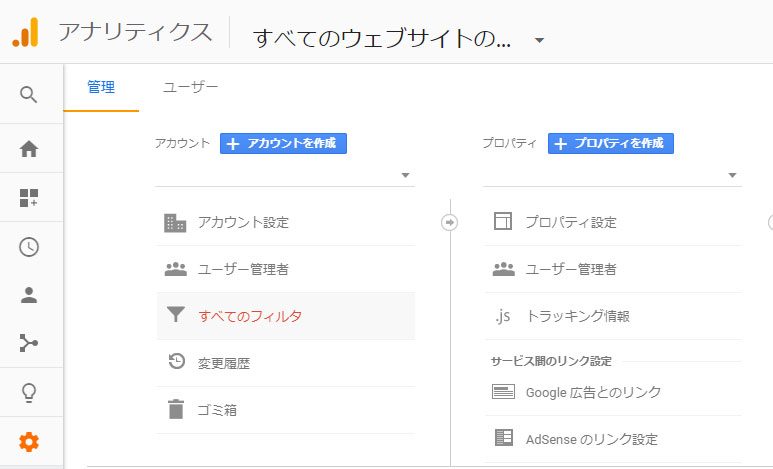Open the Audience person icon
773x469 pixels.
pos(29,295)
